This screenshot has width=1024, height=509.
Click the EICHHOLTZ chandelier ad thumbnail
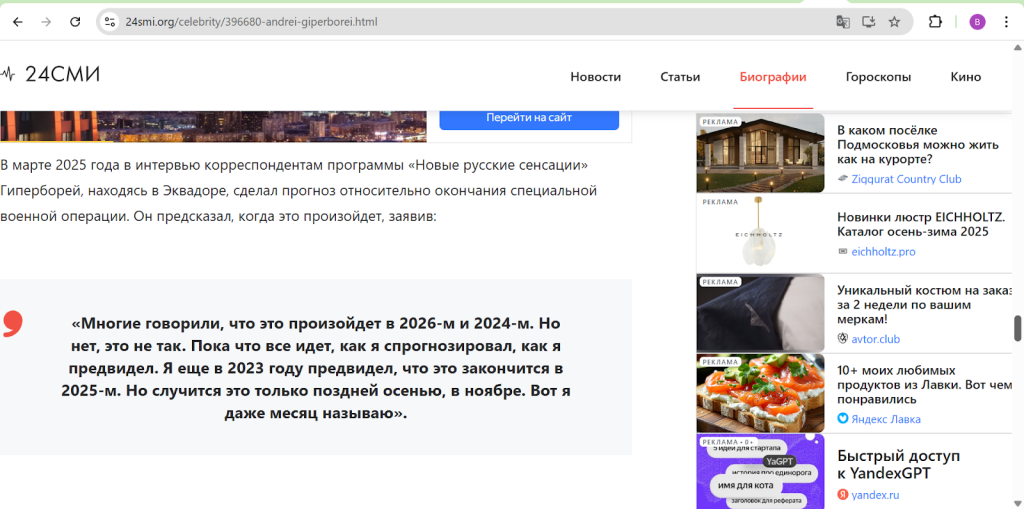click(x=760, y=233)
